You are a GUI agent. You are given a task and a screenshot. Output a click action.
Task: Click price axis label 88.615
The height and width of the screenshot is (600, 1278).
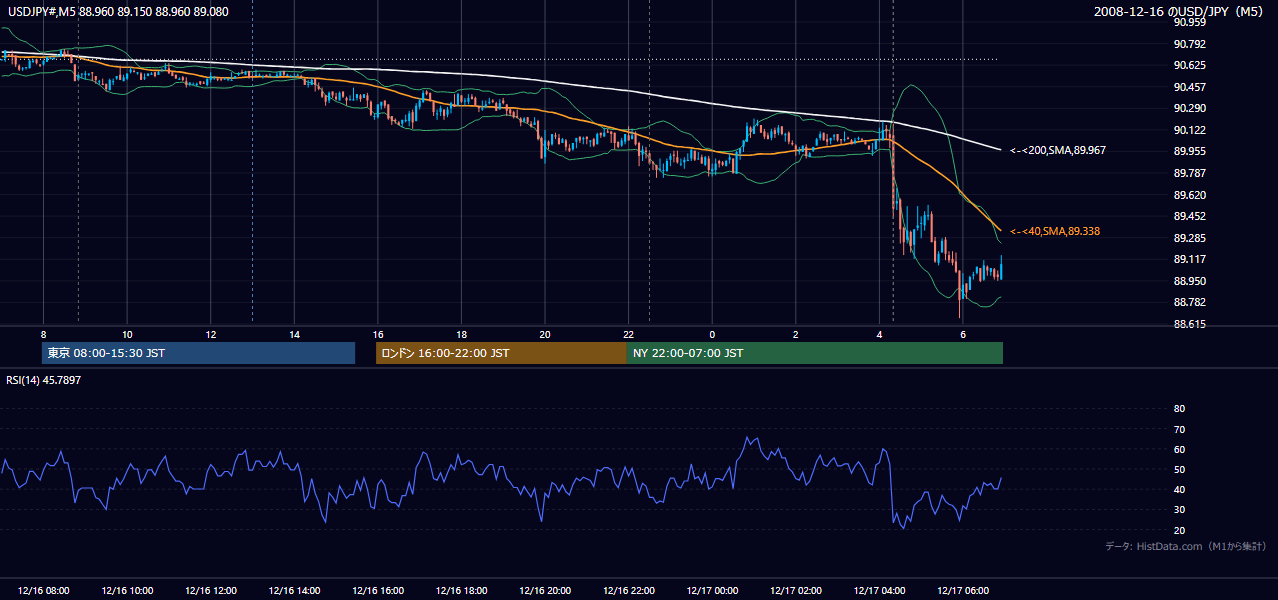pyautogui.click(x=1189, y=324)
